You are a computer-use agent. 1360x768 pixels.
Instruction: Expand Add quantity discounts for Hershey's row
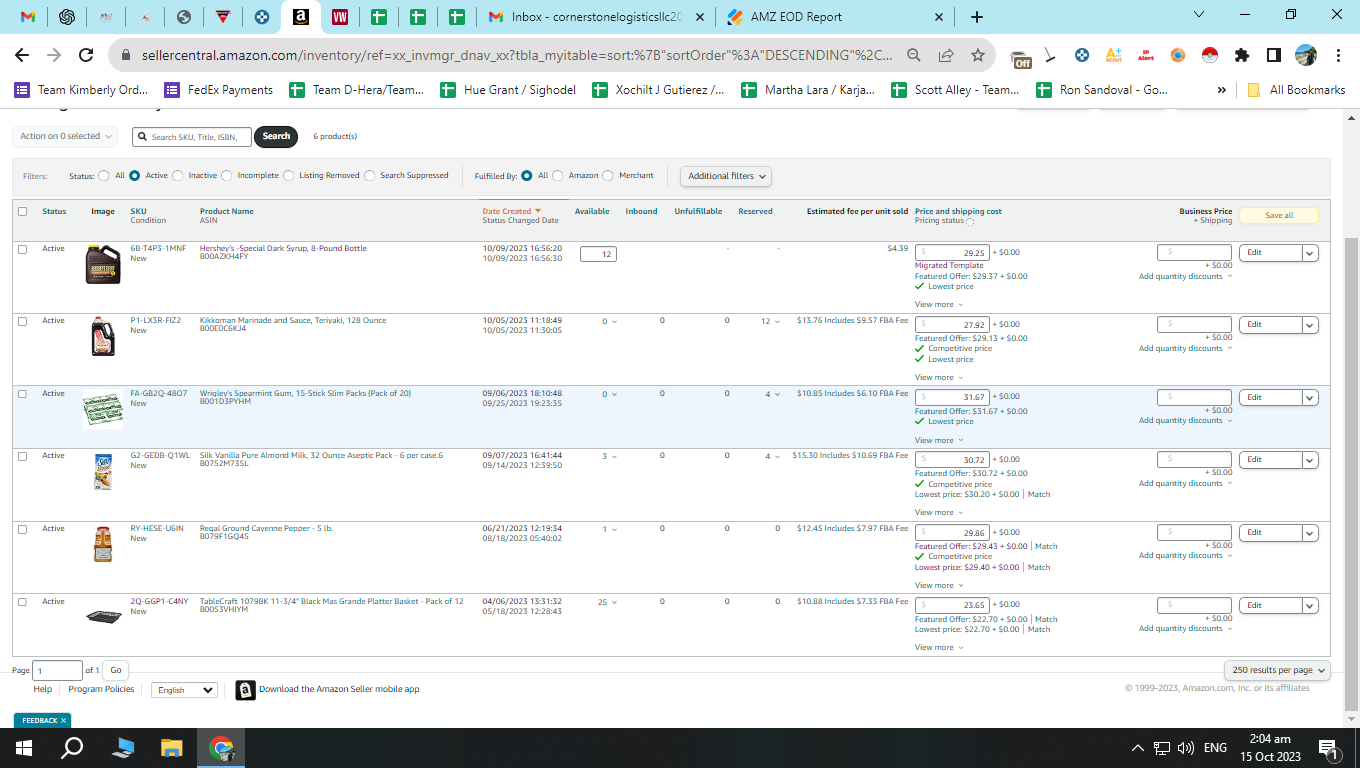tap(1185, 276)
